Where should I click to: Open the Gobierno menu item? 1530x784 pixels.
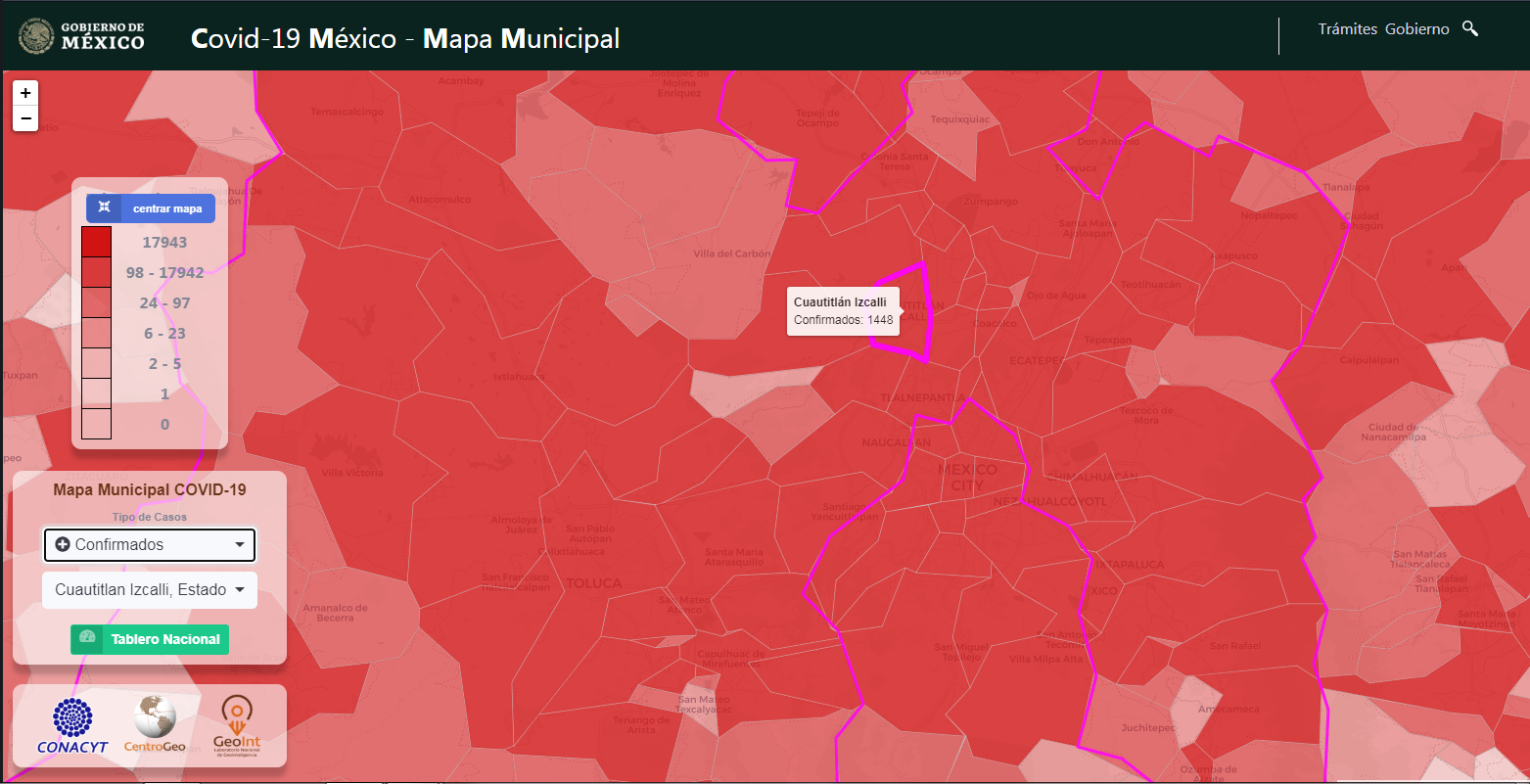(1416, 29)
